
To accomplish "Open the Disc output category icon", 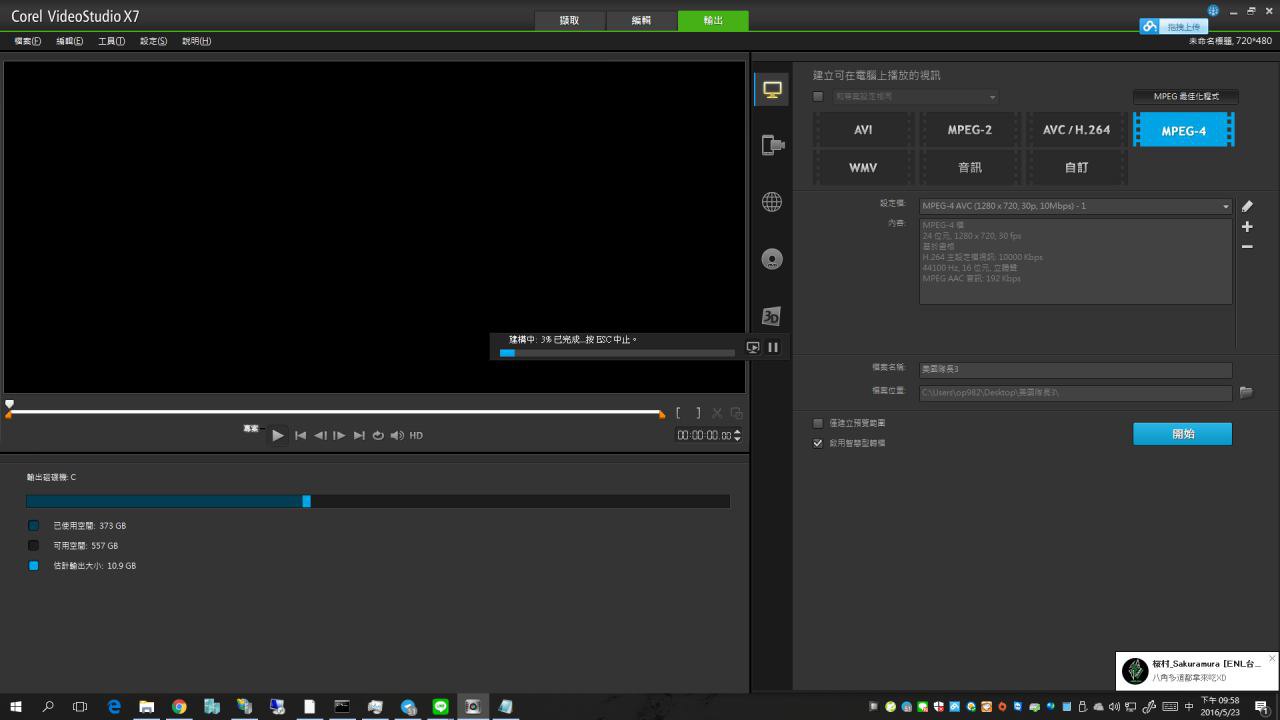I will (x=772, y=259).
